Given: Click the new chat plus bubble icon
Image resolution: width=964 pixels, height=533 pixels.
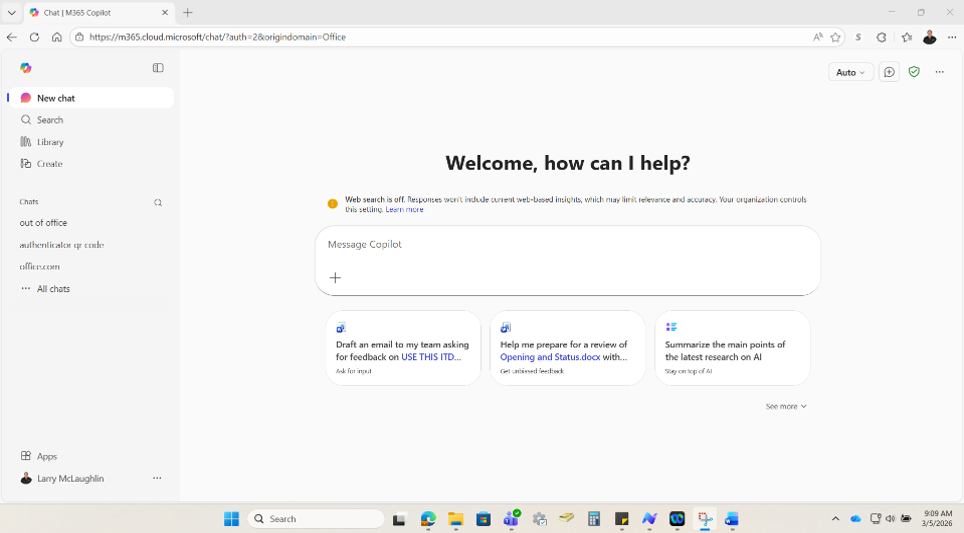Looking at the screenshot, I should point(889,72).
